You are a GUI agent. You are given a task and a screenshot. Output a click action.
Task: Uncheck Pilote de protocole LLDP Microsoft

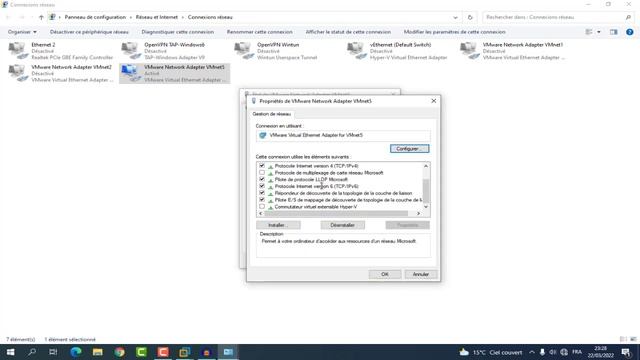262,179
